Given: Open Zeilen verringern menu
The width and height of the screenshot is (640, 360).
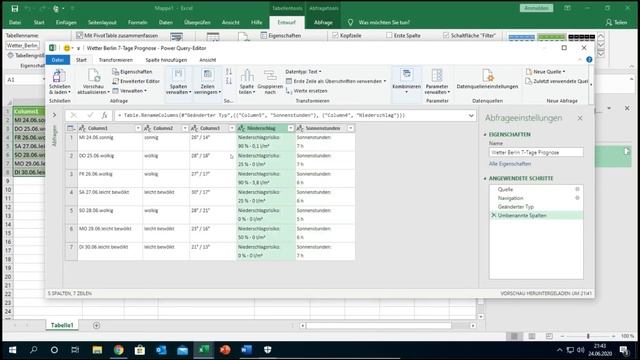Looking at the screenshot, I should (207, 82).
